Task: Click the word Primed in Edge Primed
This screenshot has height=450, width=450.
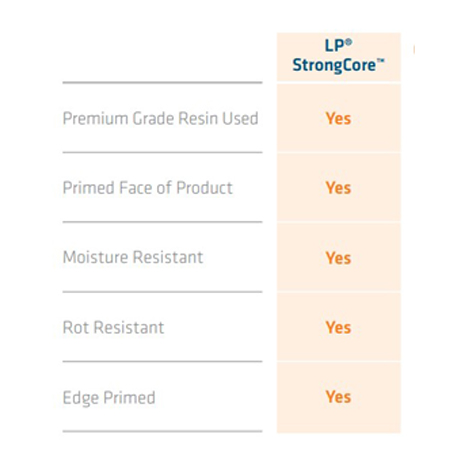Action: point(129,397)
